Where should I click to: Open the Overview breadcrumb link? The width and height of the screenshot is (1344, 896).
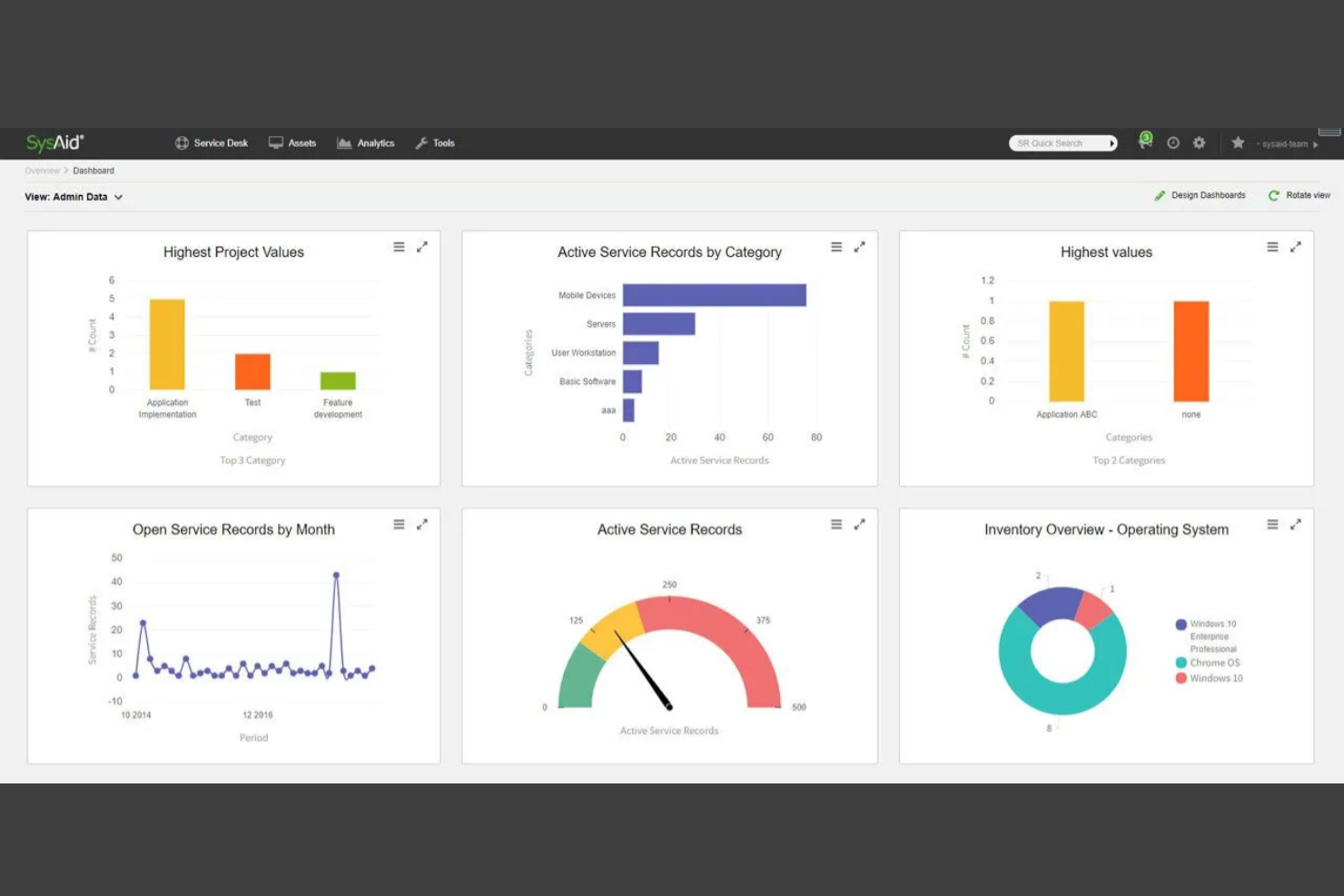[42, 170]
